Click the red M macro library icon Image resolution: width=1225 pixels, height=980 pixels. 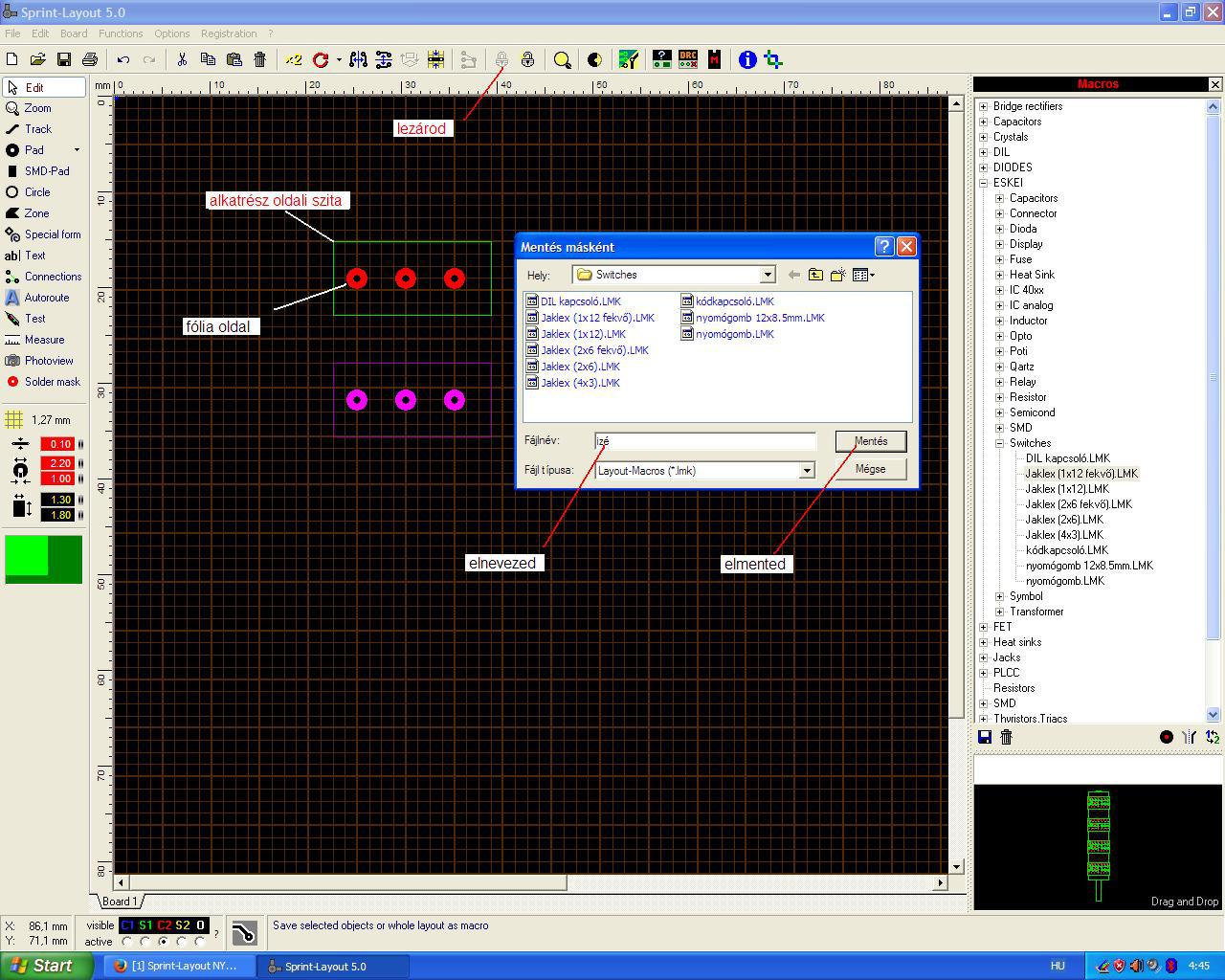pos(714,59)
